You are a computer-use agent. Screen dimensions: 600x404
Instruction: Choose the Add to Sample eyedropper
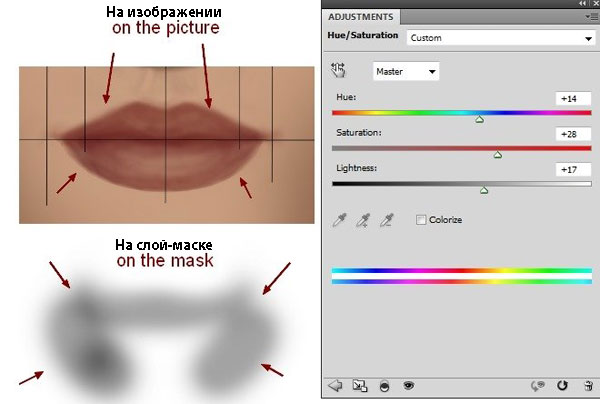pyautogui.click(x=363, y=220)
